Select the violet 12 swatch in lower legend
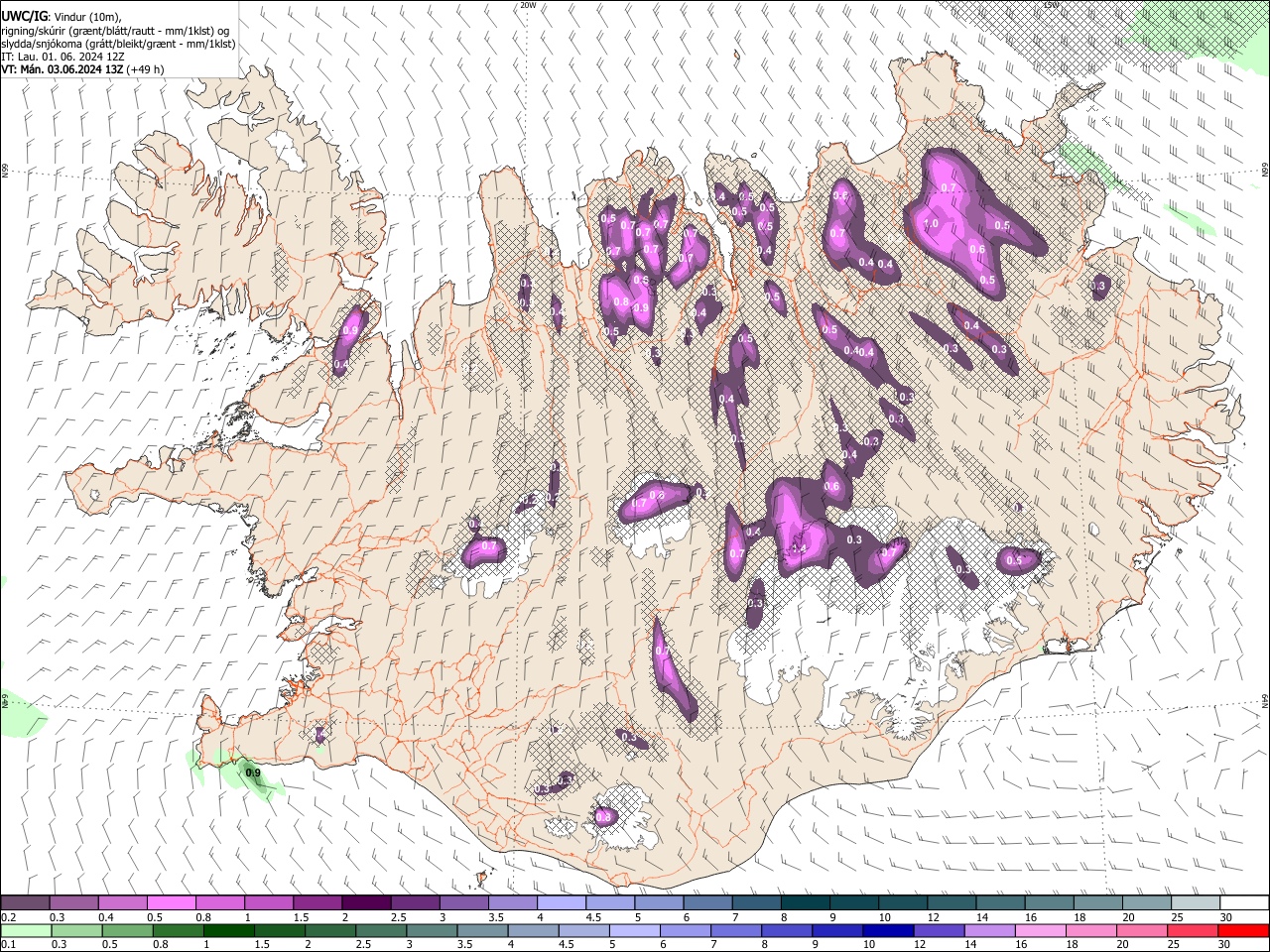This screenshot has height=952, width=1270. 938,930
